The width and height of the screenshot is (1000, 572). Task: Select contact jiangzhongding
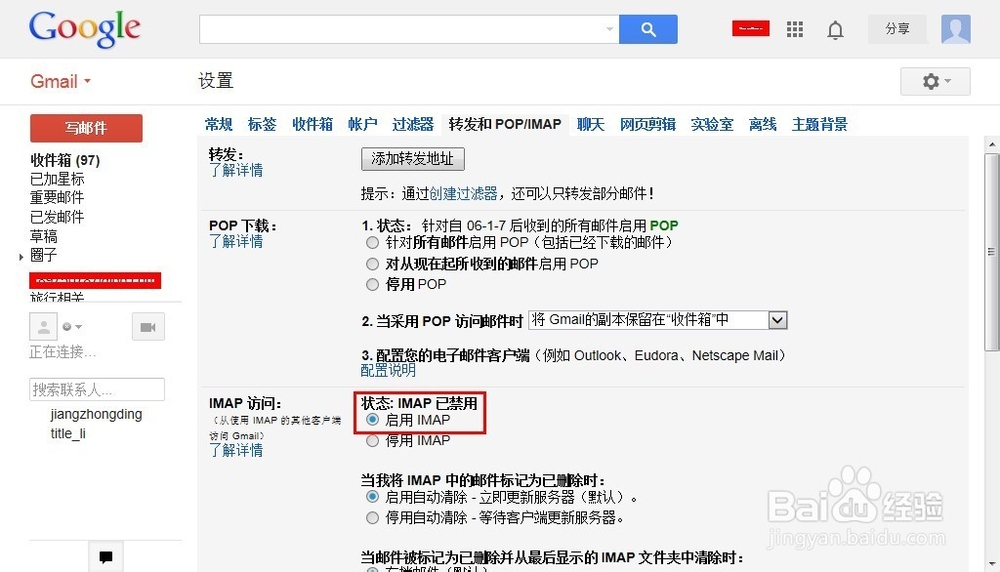coord(96,414)
